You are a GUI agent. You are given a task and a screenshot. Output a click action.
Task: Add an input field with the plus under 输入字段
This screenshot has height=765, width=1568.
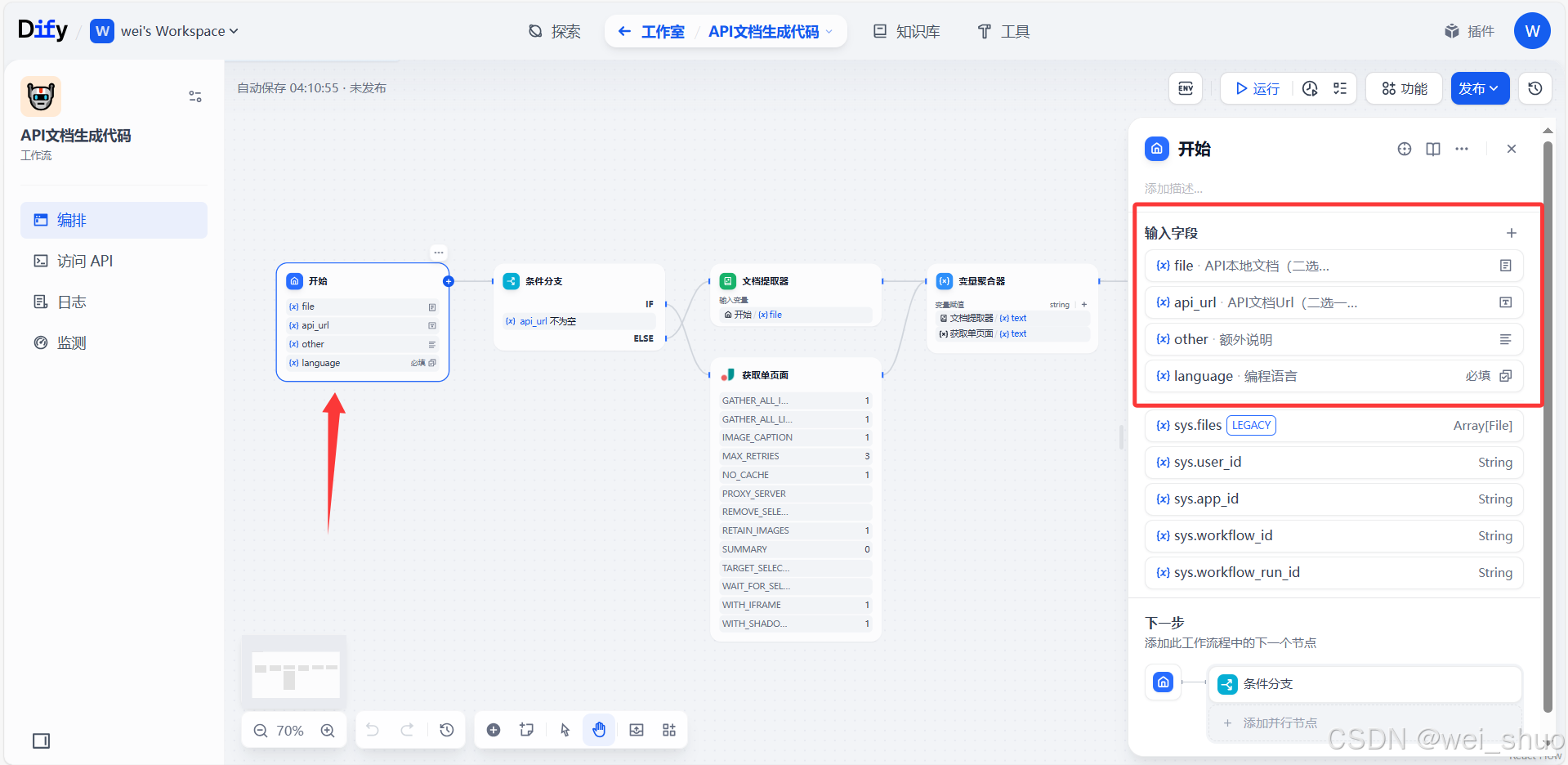click(1511, 232)
